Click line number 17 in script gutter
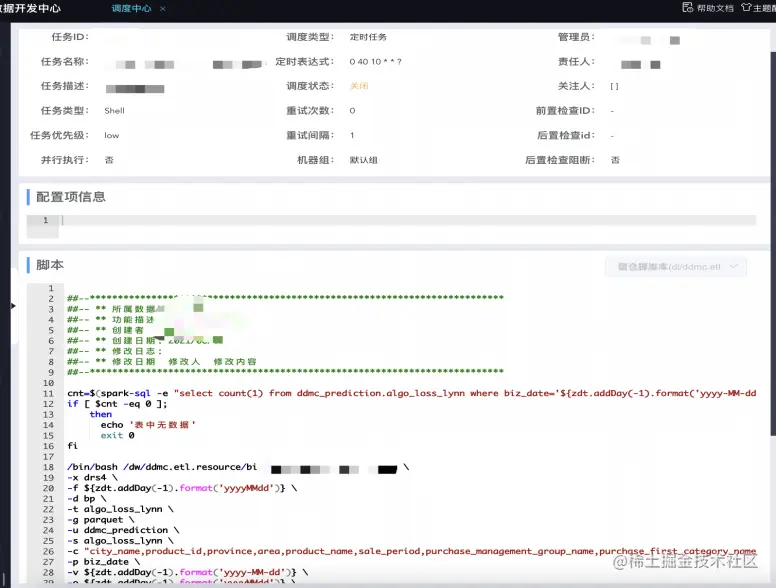This screenshot has width=776, height=588. [x=48, y=457]
